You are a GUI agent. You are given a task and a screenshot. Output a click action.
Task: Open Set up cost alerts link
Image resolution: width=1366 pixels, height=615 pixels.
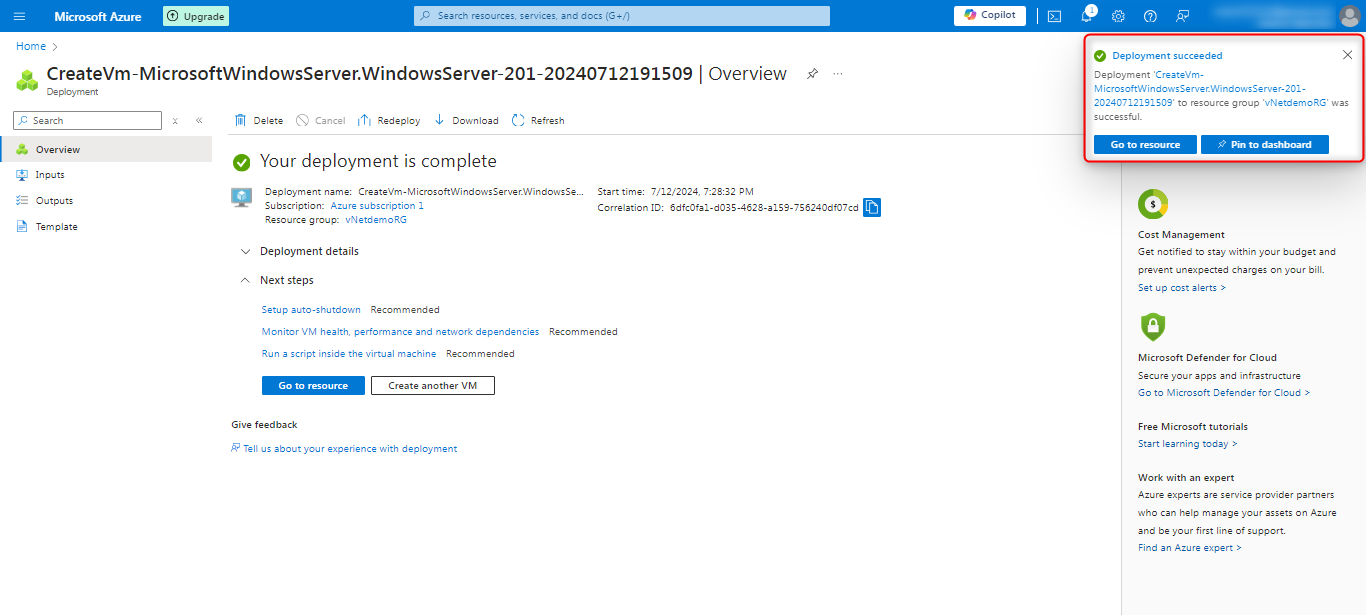[1181, 288]
